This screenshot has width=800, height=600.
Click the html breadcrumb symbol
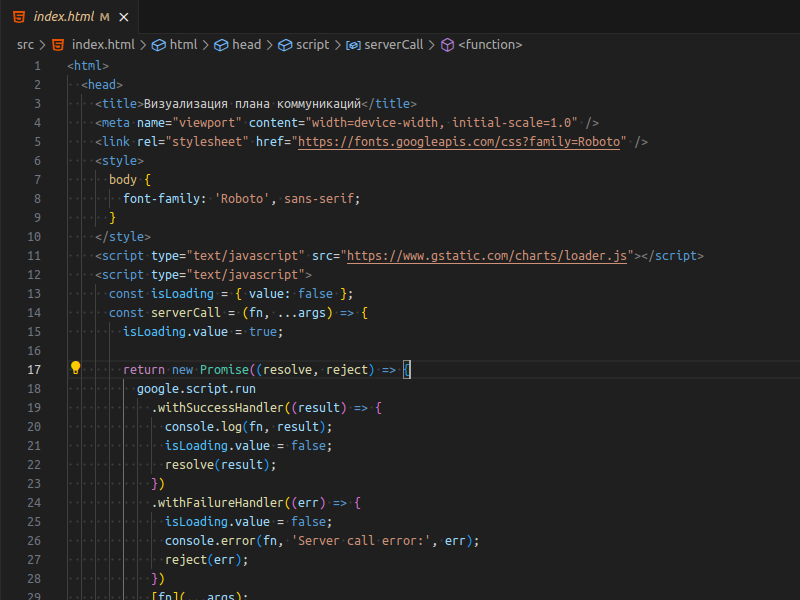click(x=183, y=45)
